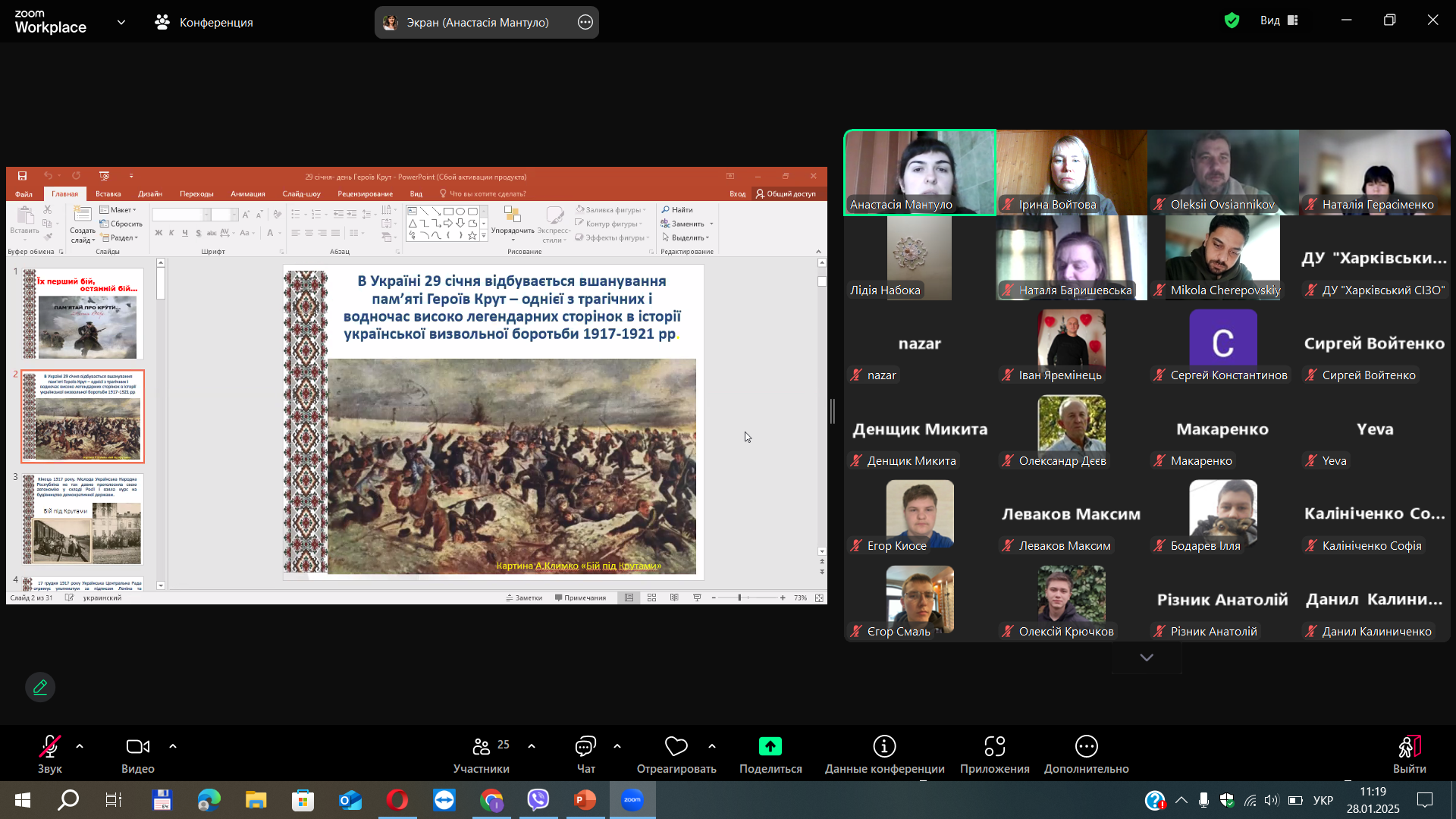1456x819 pixels.
Task: Click the Вход sign-in link
Action: [737, 193]
